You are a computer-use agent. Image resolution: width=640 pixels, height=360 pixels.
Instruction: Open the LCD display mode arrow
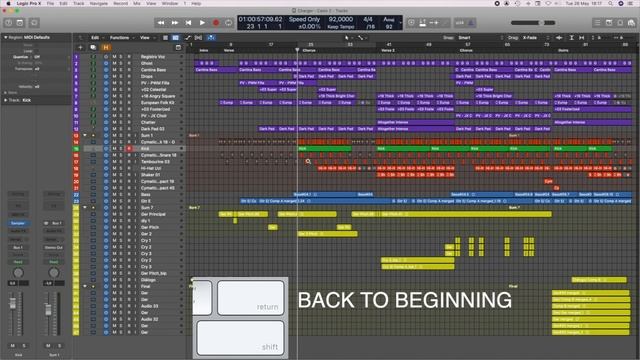(400, 23)
